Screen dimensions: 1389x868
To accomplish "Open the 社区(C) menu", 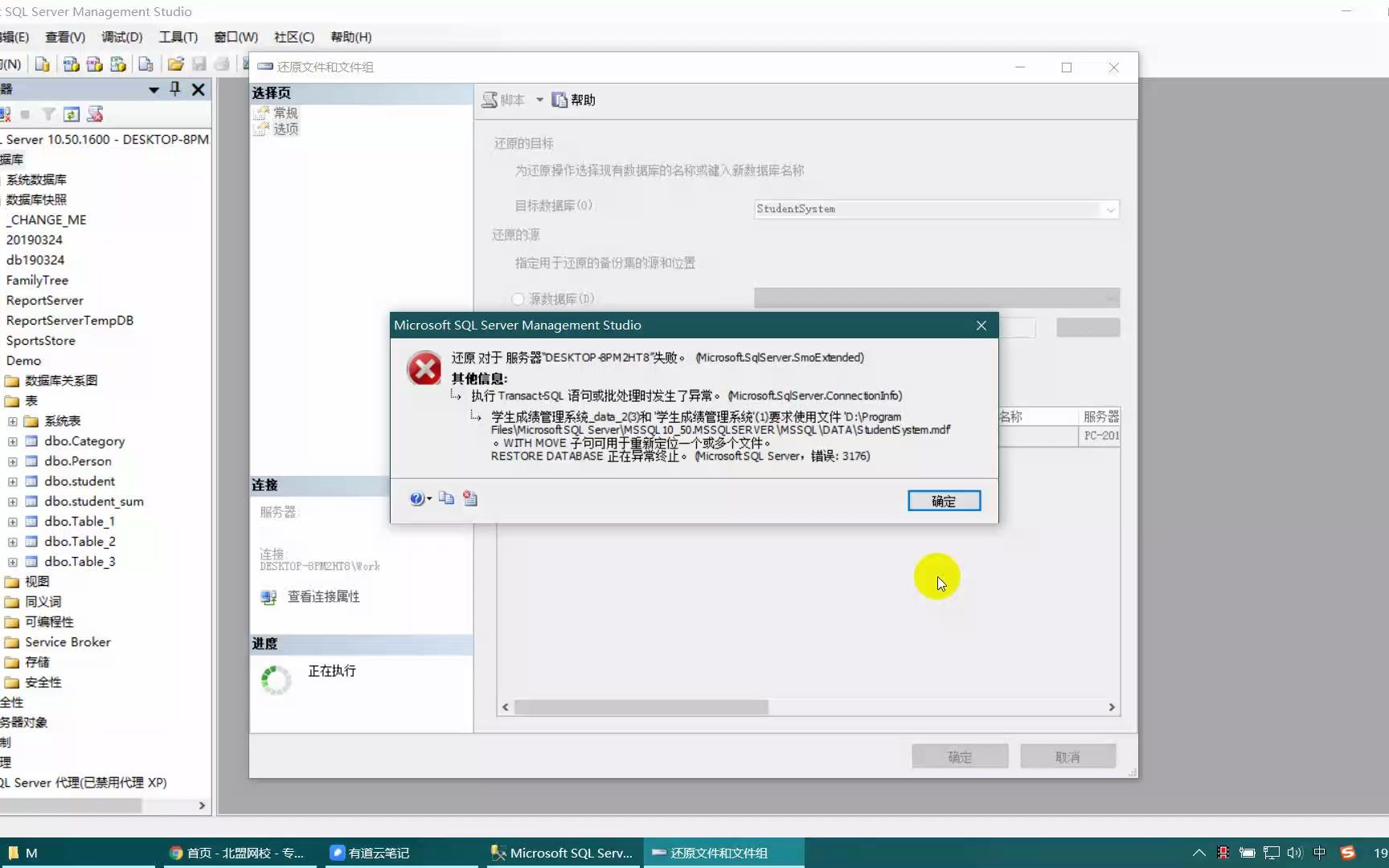I will 293,37.
